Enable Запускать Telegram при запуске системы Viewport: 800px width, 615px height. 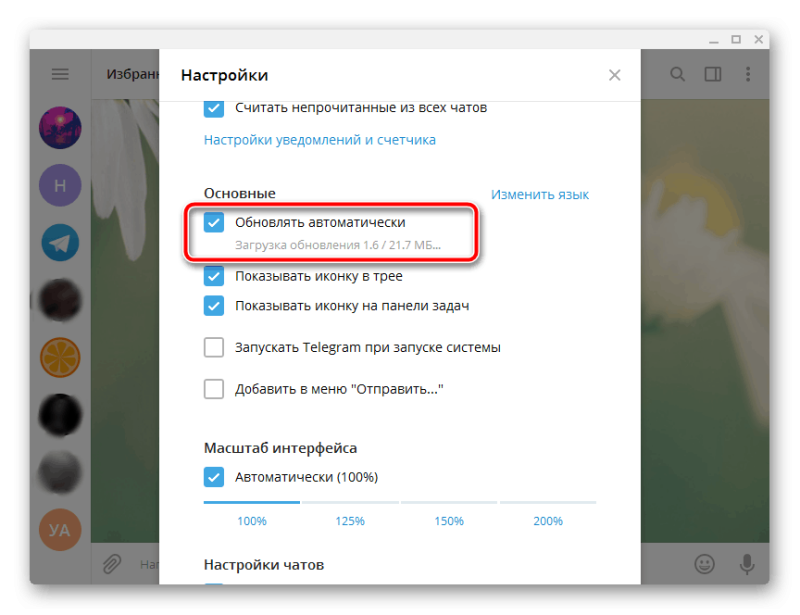[214, 348]
